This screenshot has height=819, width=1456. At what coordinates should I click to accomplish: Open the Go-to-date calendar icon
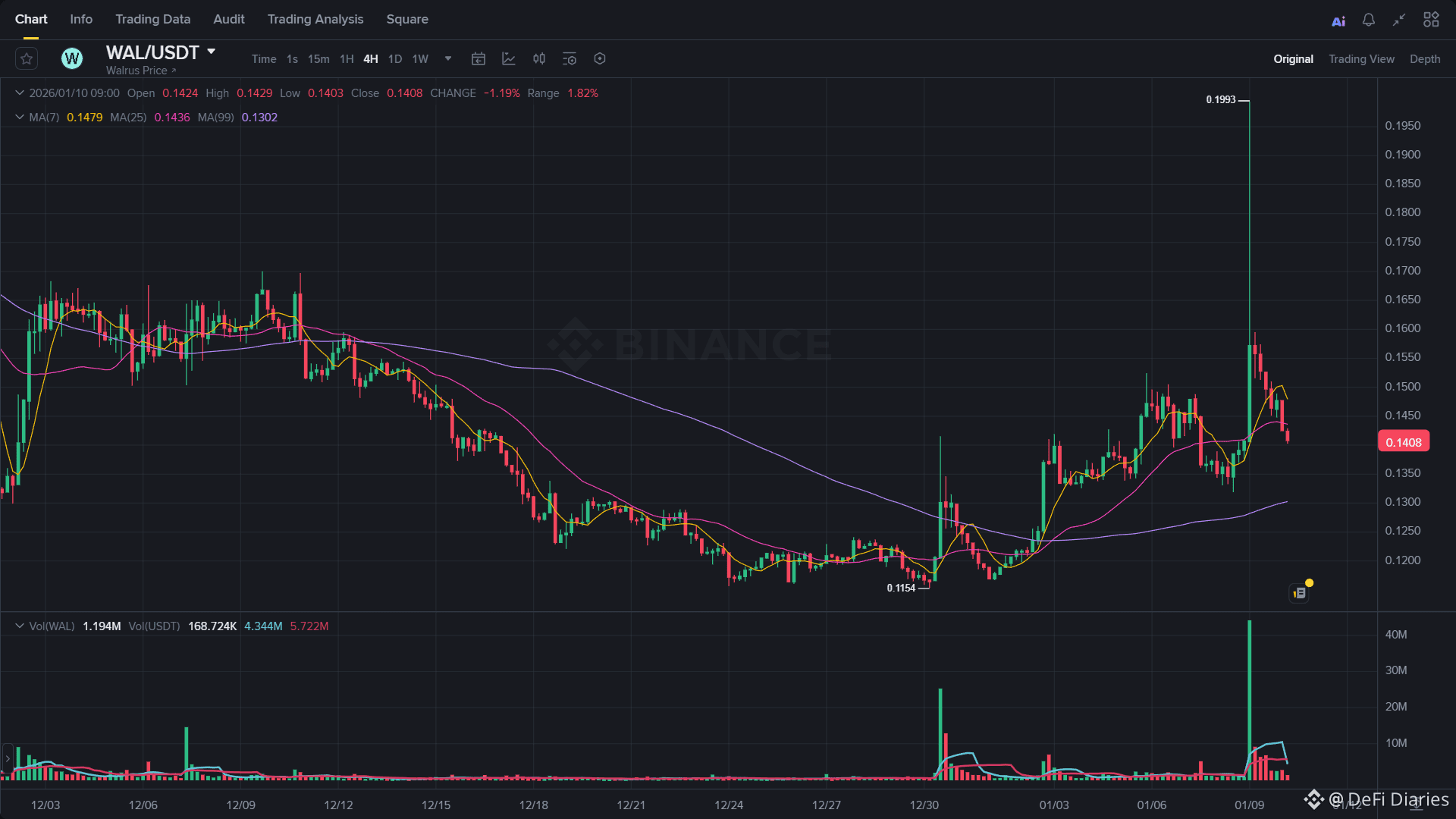[478, 58]
